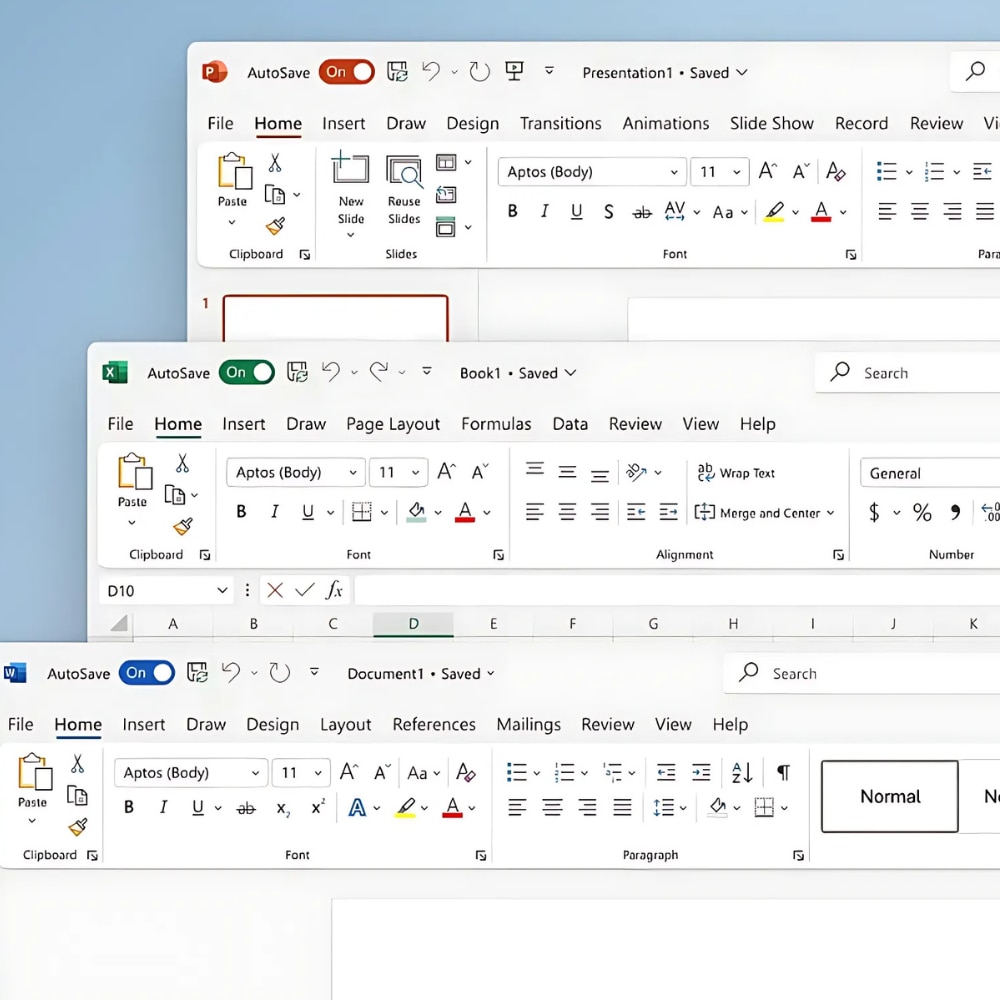Click the Sort icon in Word Paragraph group

click(x=742, y=773)
